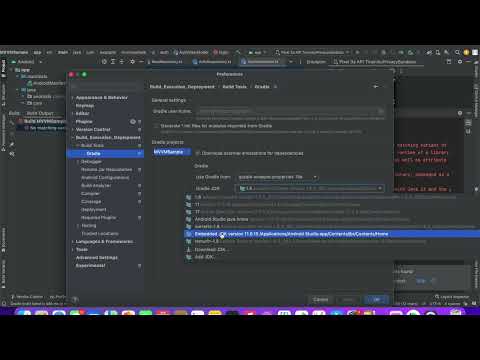Open the Layout Inspector tool window
Viewport: 480px width, 360px height.
pyautogui.click(x=452, y=297)
